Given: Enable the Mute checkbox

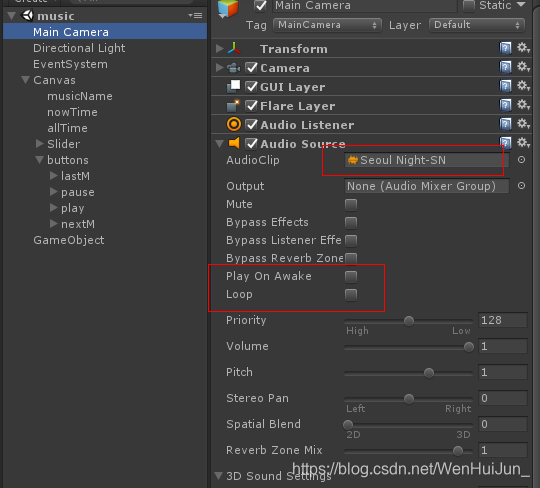Looking at the screenshot, I should [x=351, y=205].
